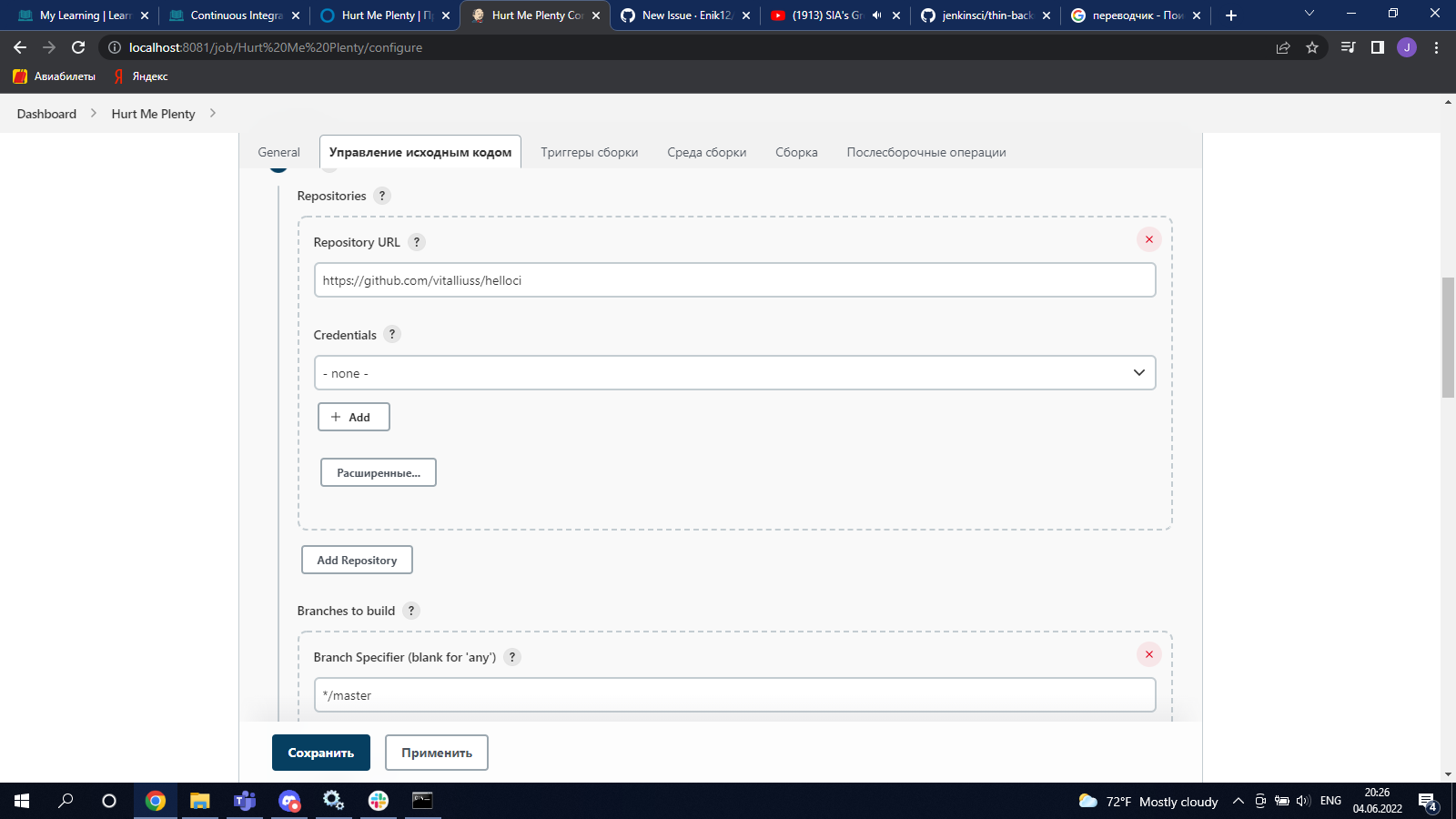Image resolution: width=1456 pixels, height=819 pixels.
Task: Open File Explorer from taskbar
Action: pos(200,801)
